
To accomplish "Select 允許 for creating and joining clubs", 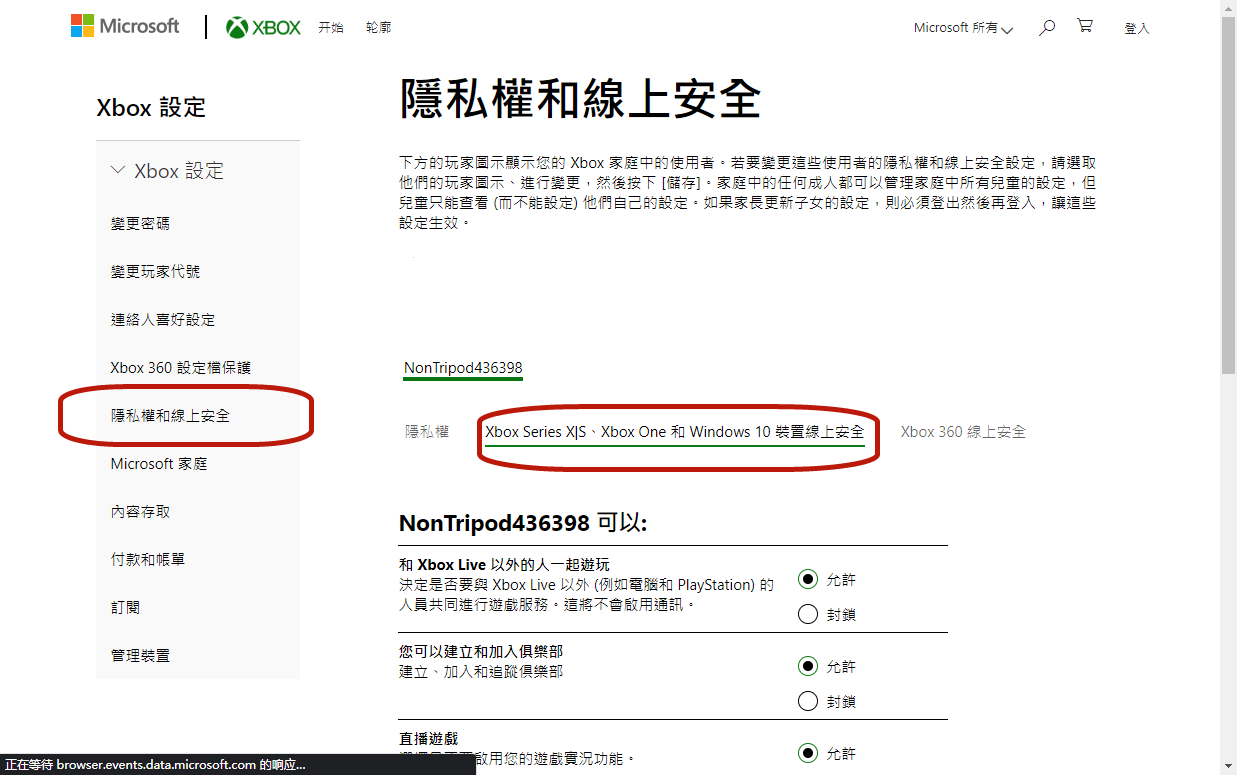I will click(808, 667).
